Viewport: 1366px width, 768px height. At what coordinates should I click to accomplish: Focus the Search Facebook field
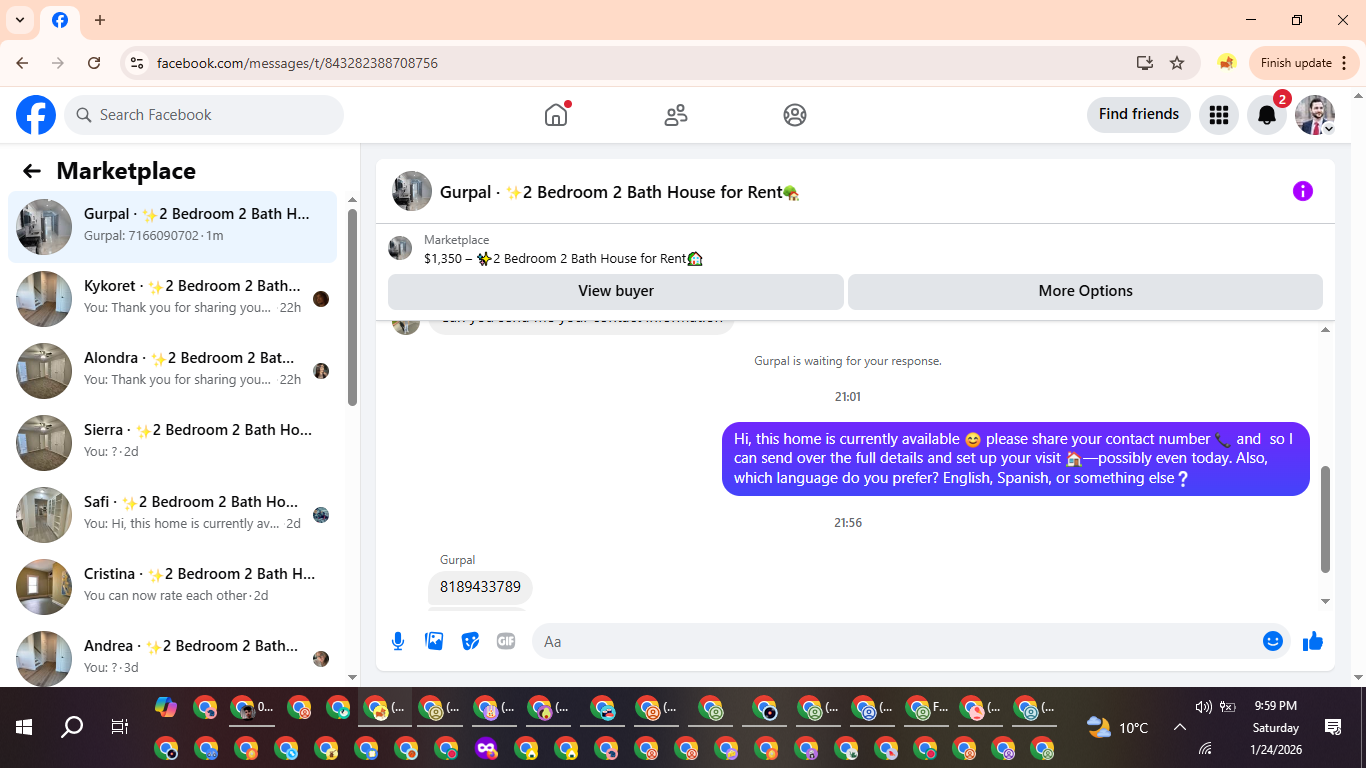click(204, 115)
